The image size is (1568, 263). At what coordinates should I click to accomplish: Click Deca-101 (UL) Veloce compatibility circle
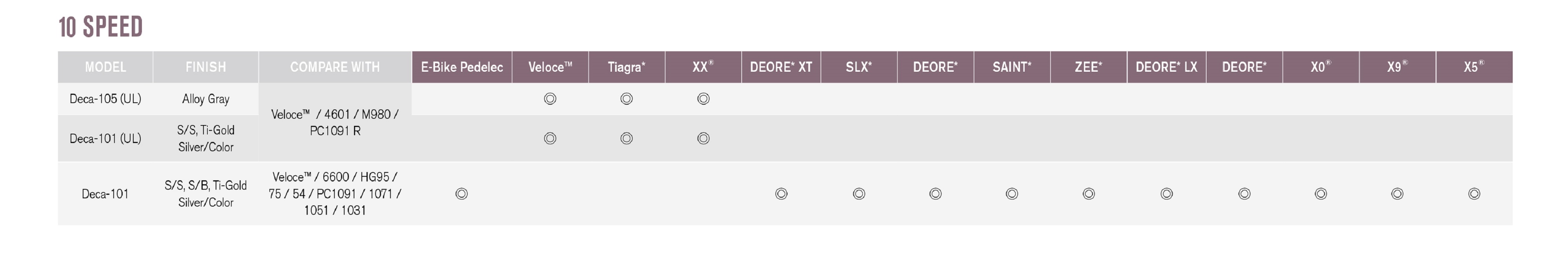pyautogui.click(x=550, y=138)
